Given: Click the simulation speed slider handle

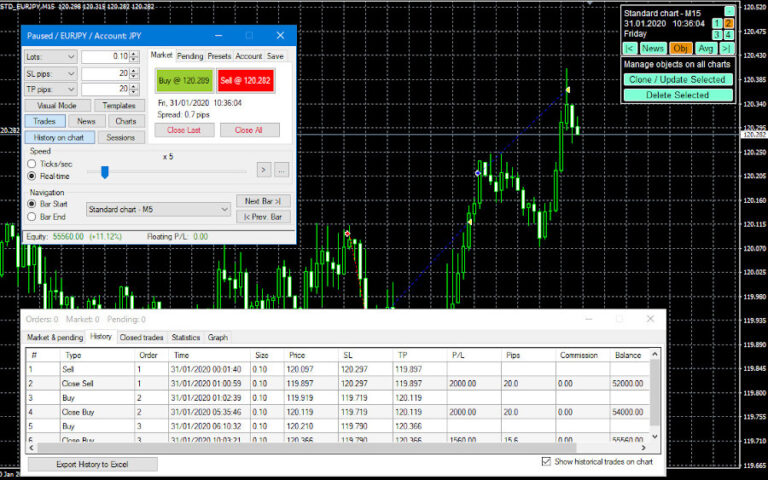Looking at the screenshot, I should point(105,171).
